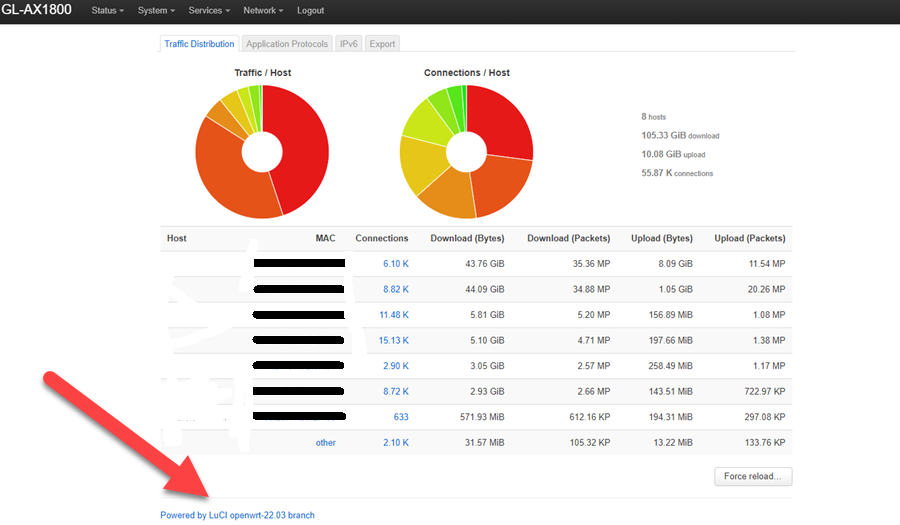Click the 6.10 K connections link

click(396, 264)
